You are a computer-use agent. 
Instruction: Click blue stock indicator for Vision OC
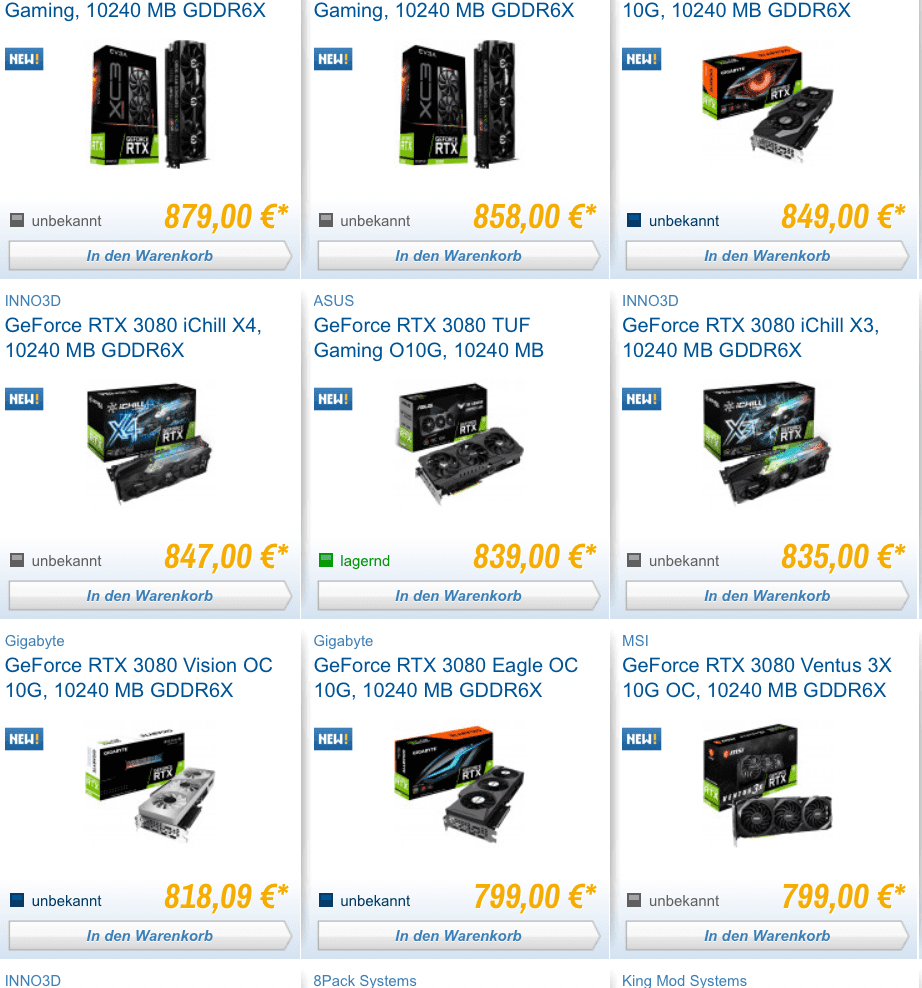[17, 900]
